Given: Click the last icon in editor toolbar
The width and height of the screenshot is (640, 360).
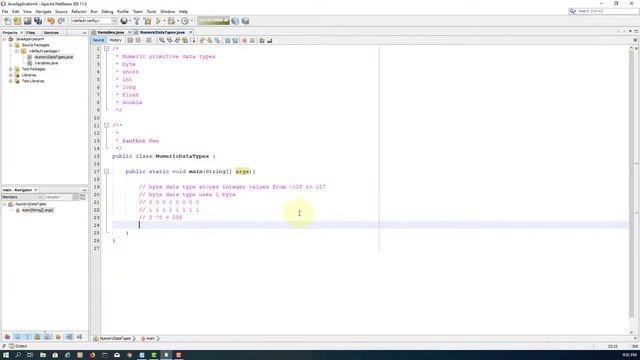Looking at the screenshot, I should pyautogui.click(x=269, y=40).
